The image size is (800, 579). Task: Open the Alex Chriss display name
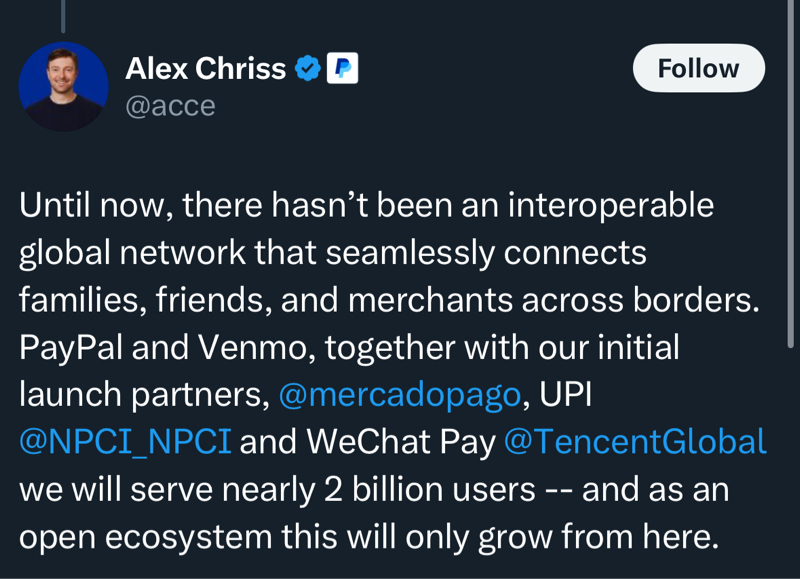(x=205, y=68)
